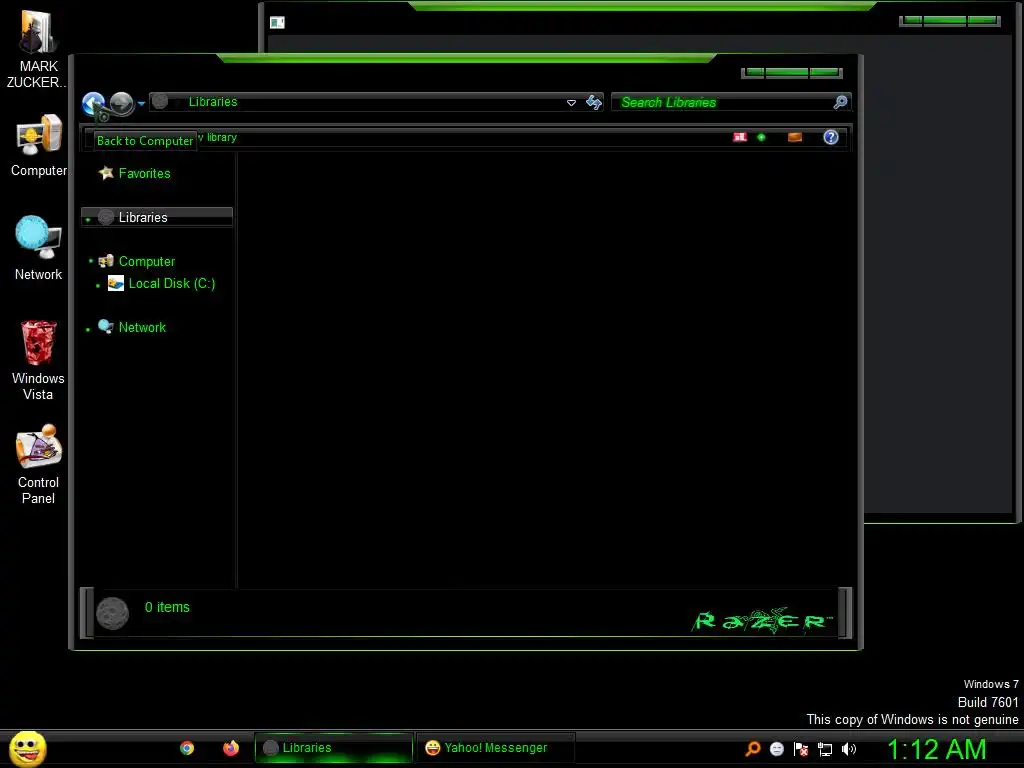Screen dimensions: 1024x768
Task: Click the red view-change icon in toolbar
Action: (740, 137)
